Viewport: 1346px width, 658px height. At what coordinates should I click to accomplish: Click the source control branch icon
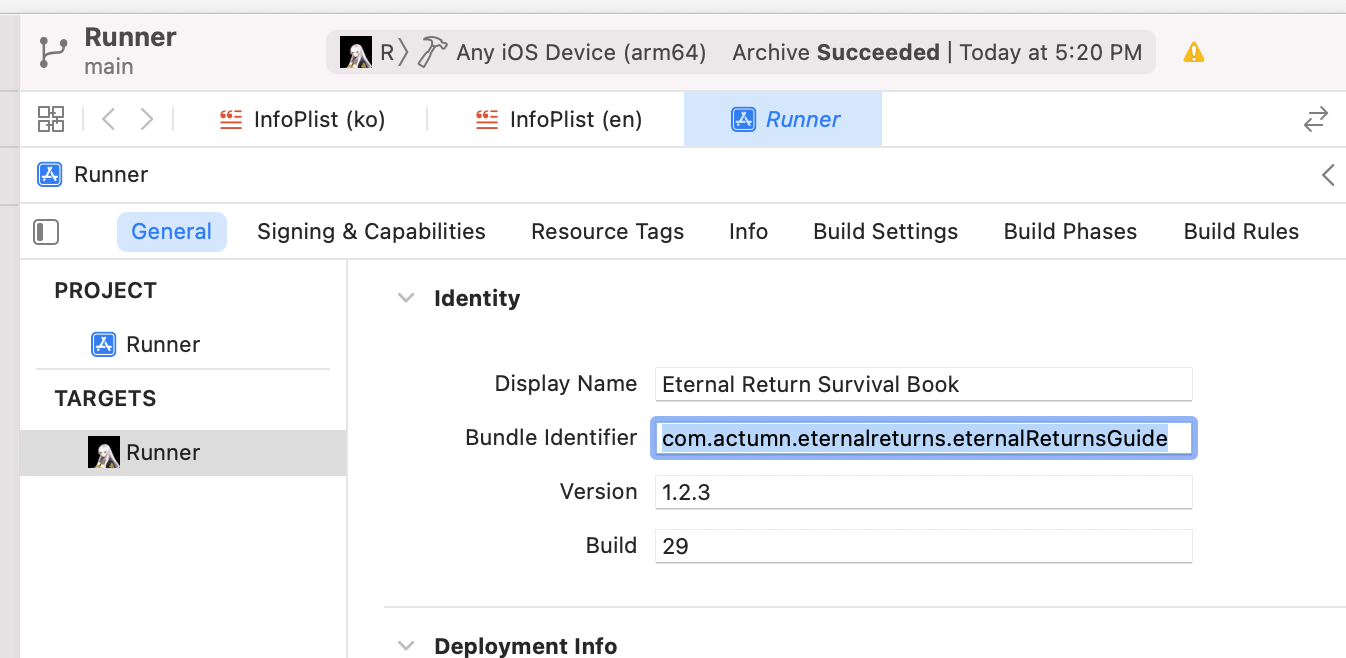52,52
